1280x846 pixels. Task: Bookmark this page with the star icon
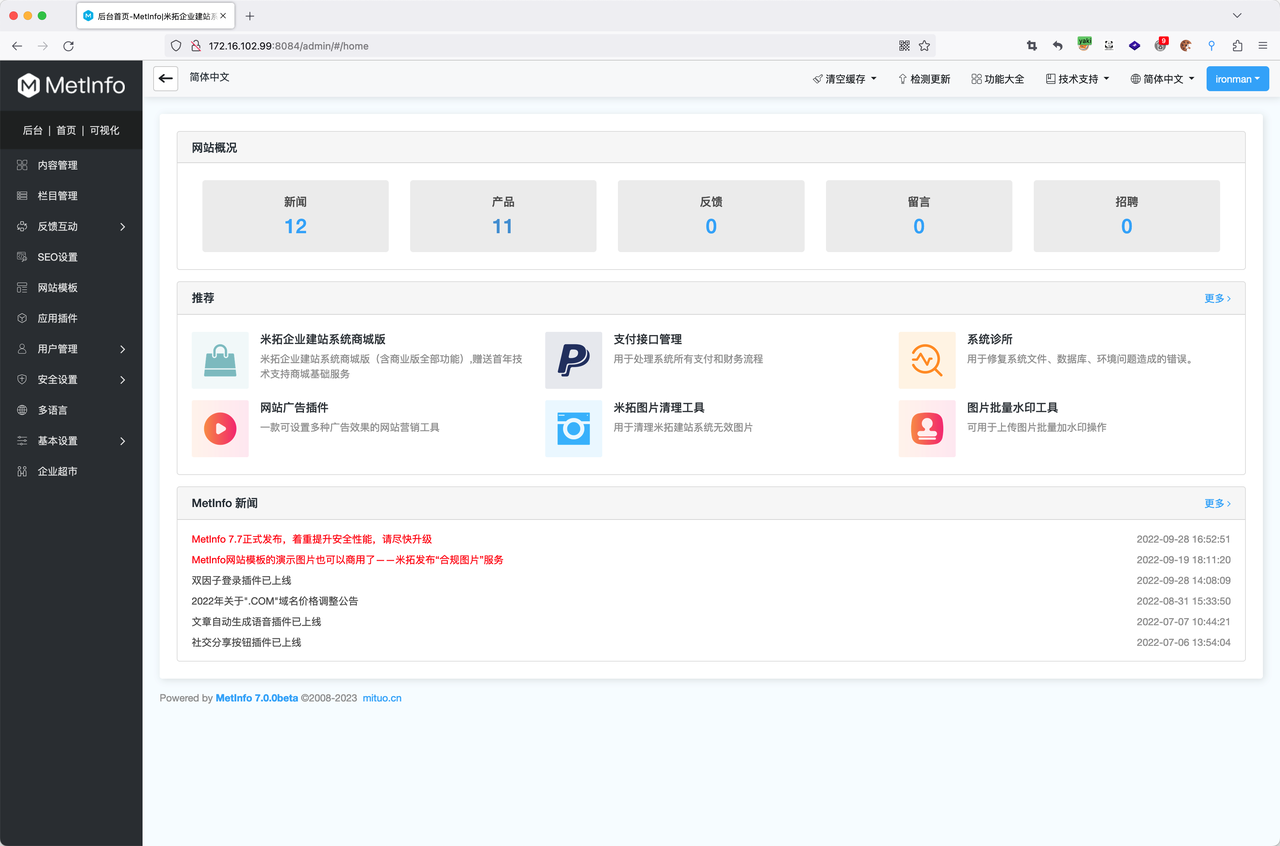(x=924, y=46)
